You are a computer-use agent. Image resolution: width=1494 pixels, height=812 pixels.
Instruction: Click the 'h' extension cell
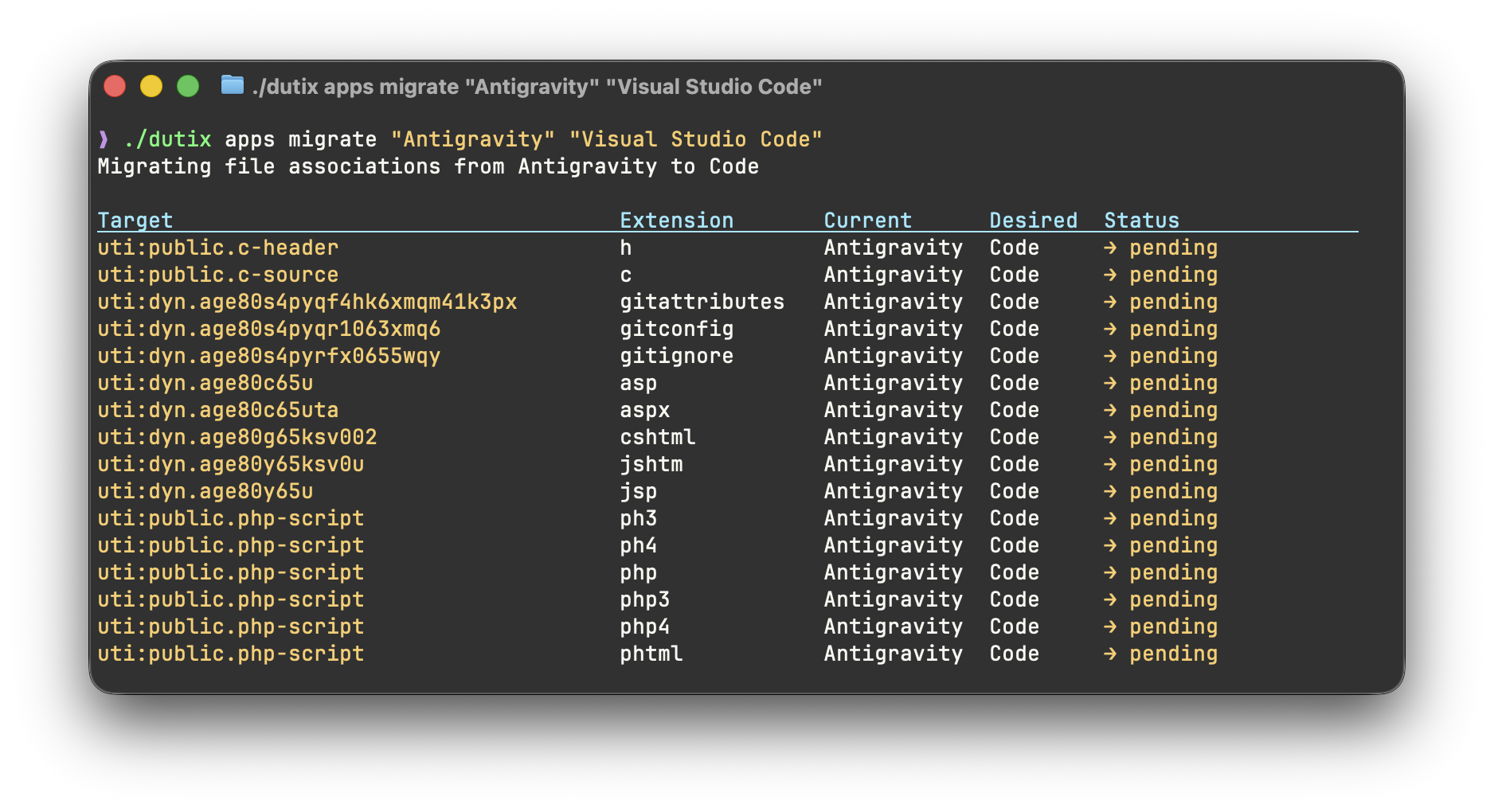point(626,248)
